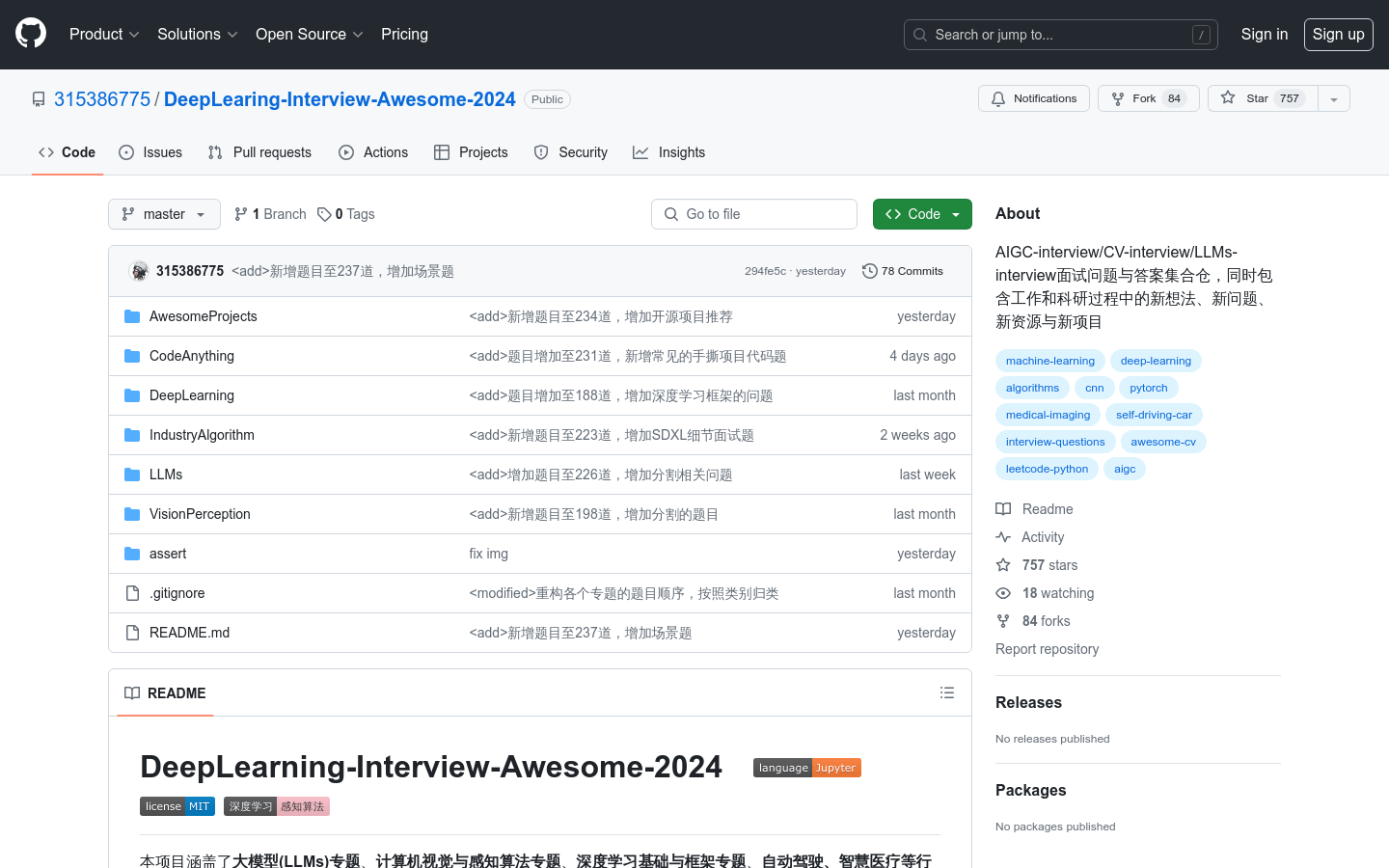Select the README tab header
The height and width of the screenshot is (868, 1389).
click(165, 693)
